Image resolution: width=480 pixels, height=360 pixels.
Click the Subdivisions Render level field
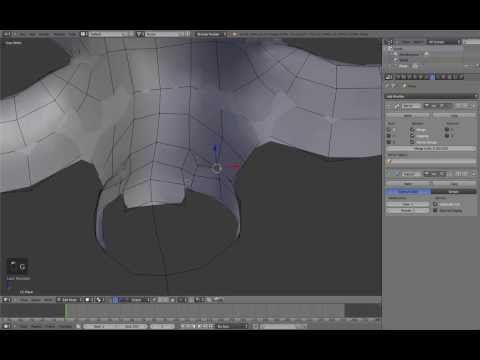click(407, 210)
